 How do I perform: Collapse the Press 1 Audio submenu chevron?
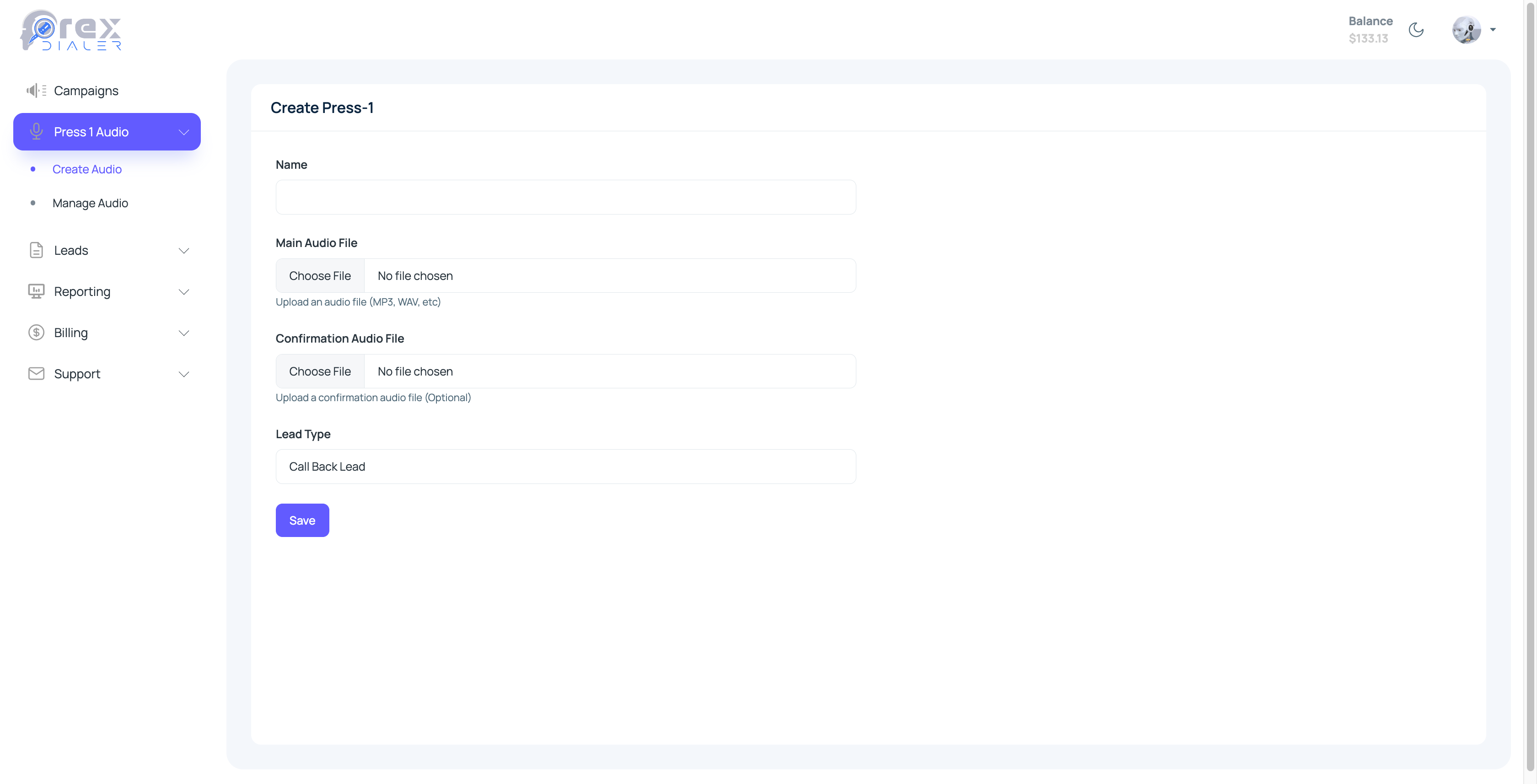(x=184, y=132)
